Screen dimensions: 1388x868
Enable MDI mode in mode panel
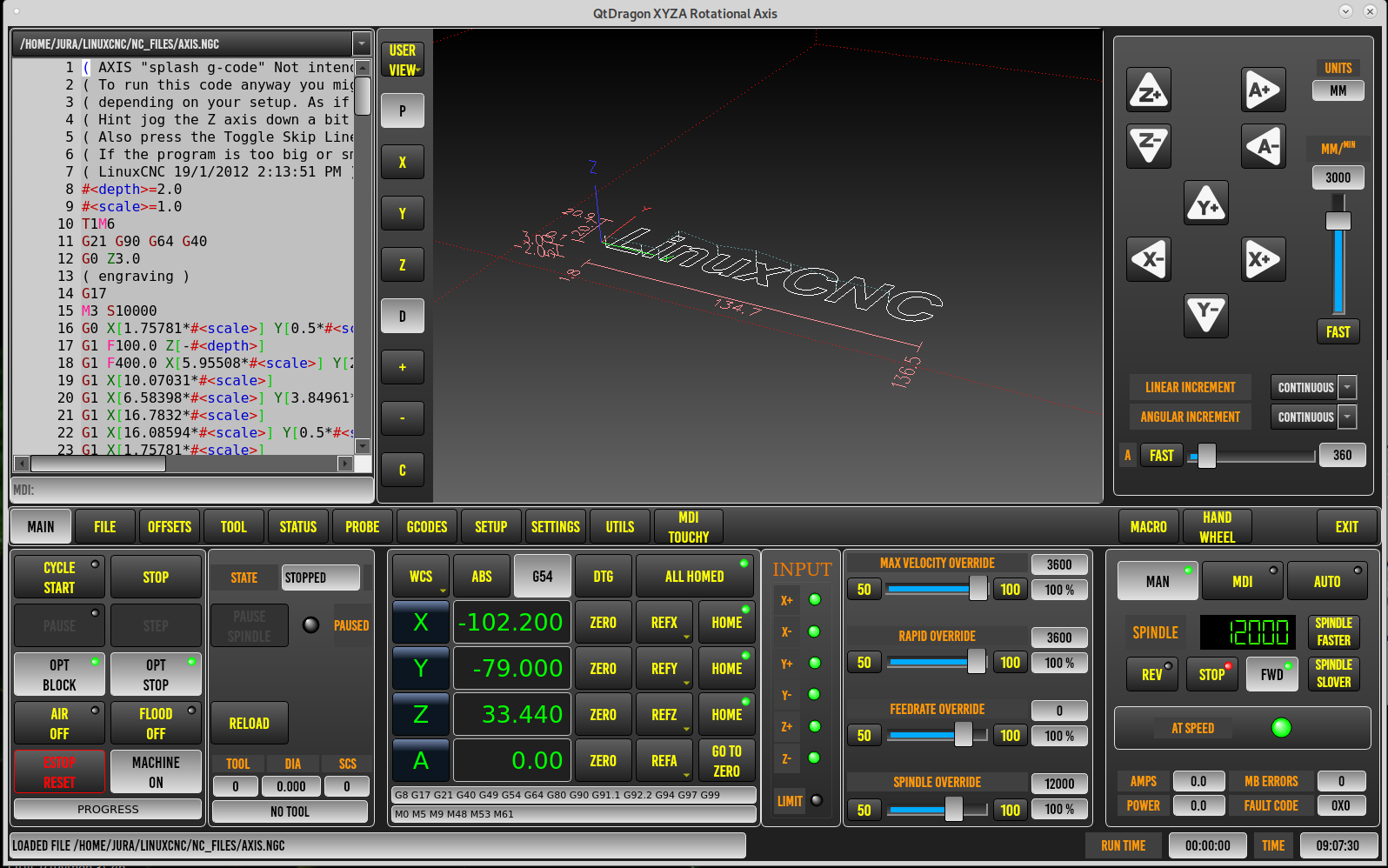1242,581
